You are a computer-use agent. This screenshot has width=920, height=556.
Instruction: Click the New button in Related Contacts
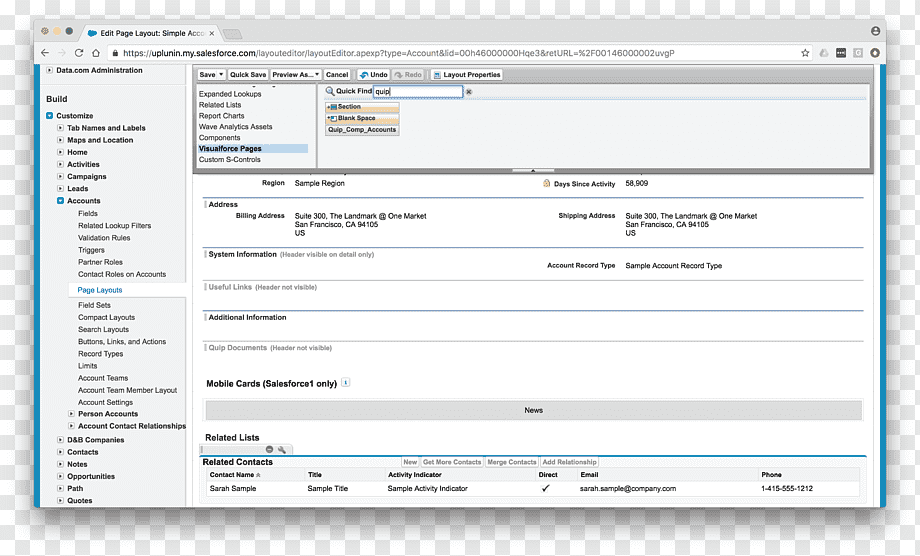[x=410, y=462]
